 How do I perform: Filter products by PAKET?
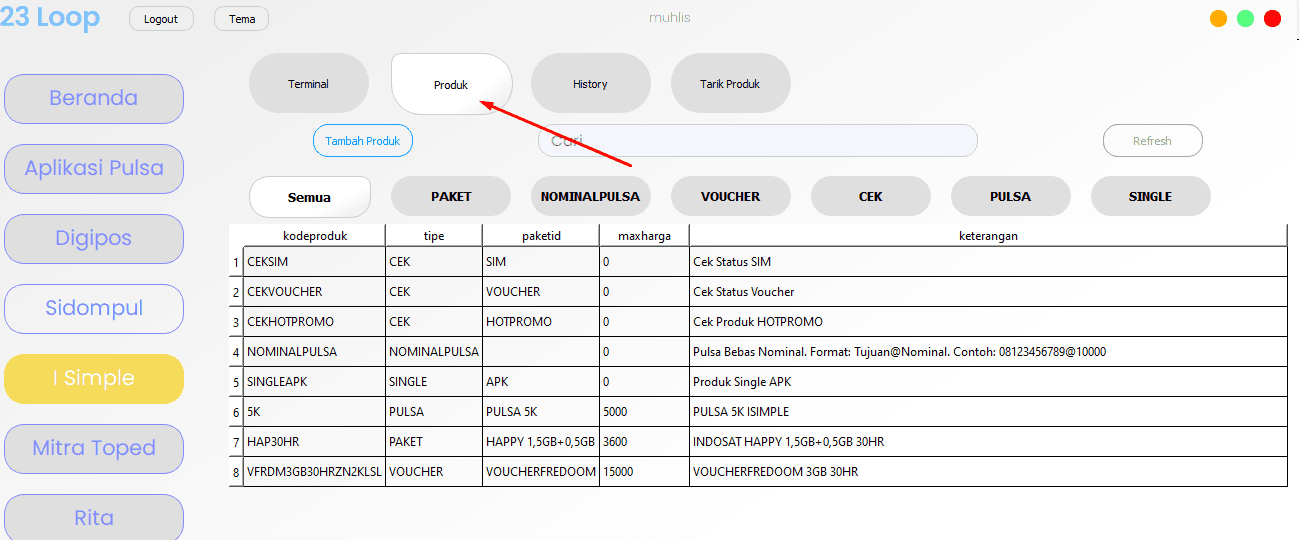(451, 197)
